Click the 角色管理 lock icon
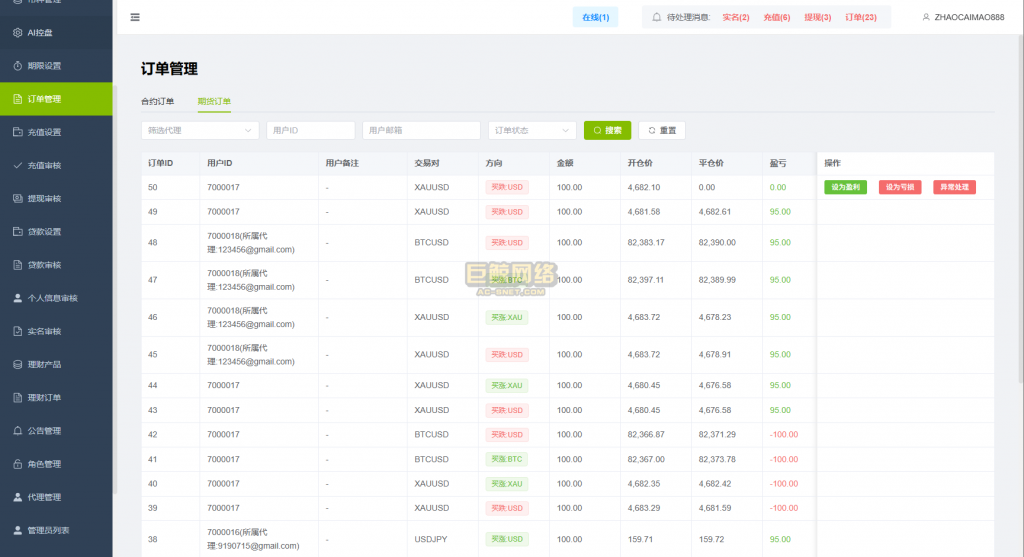 [x=18, y=464]
